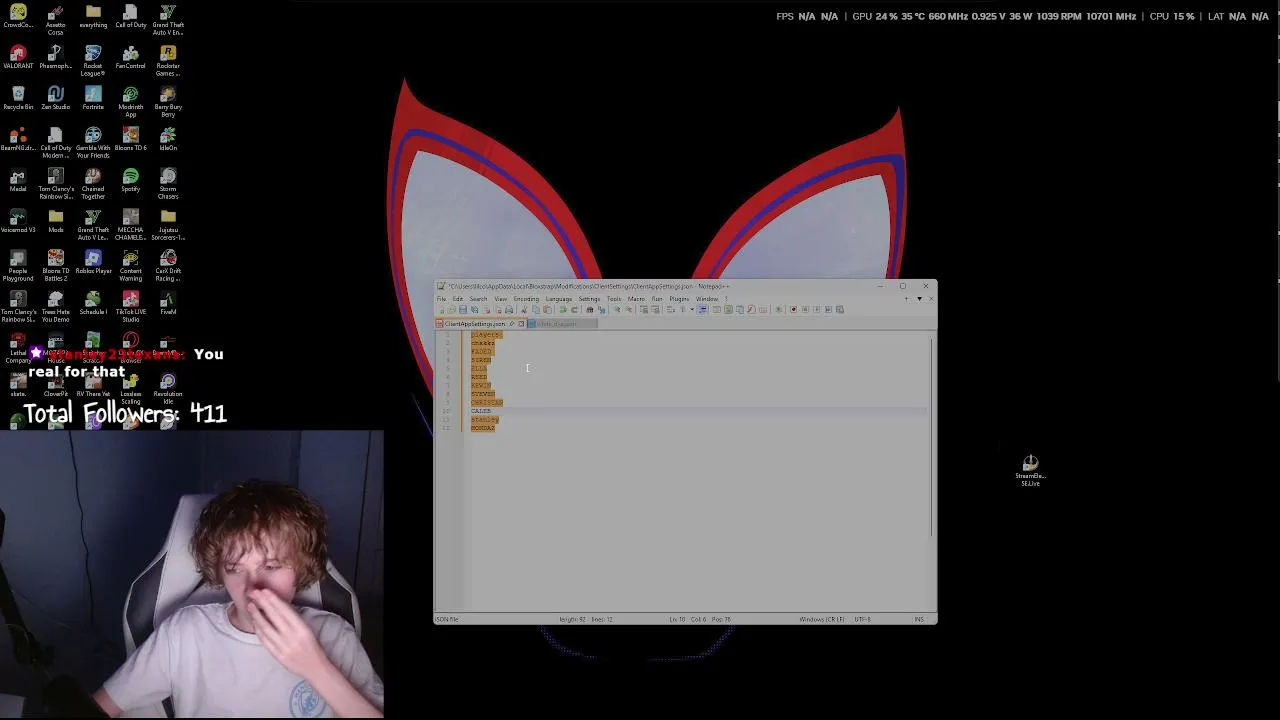1280x720 pixels.
Task: Select the Fortnite desktop icon
Action: pyautogui.click(x=93, y=99)
